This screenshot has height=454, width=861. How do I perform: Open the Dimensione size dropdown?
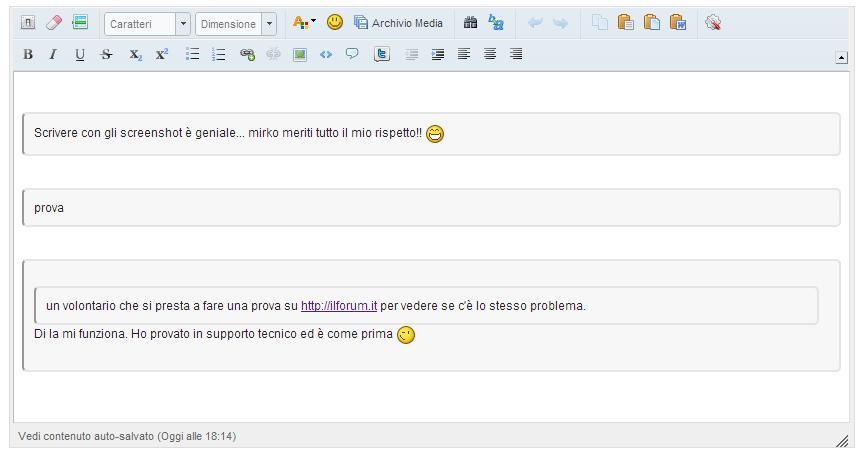click(x=236, y=24)
